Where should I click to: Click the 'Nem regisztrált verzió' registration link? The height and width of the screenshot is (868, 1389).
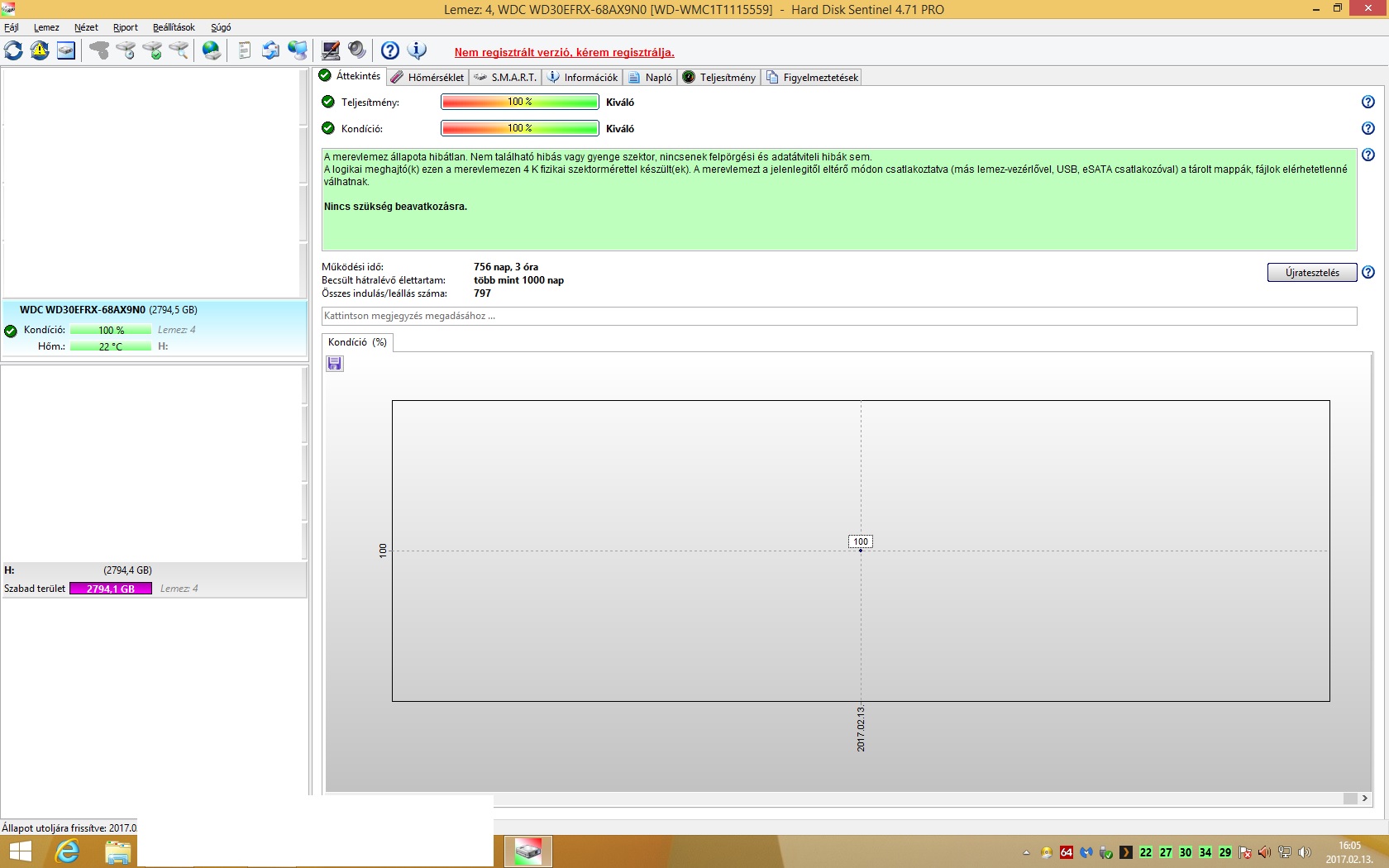pos(564,52)
